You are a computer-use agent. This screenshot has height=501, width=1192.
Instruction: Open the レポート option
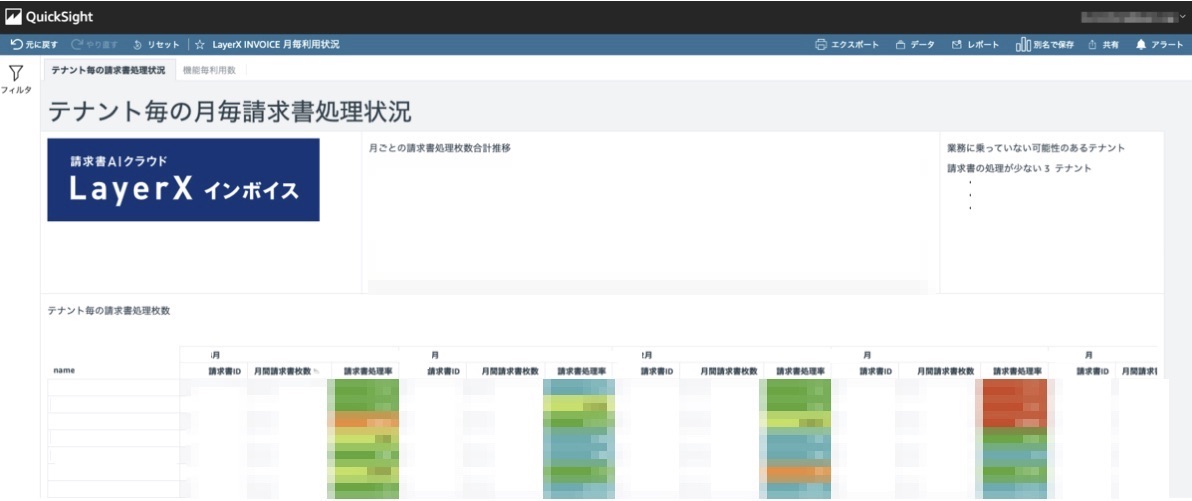click(x=975, y=45)
